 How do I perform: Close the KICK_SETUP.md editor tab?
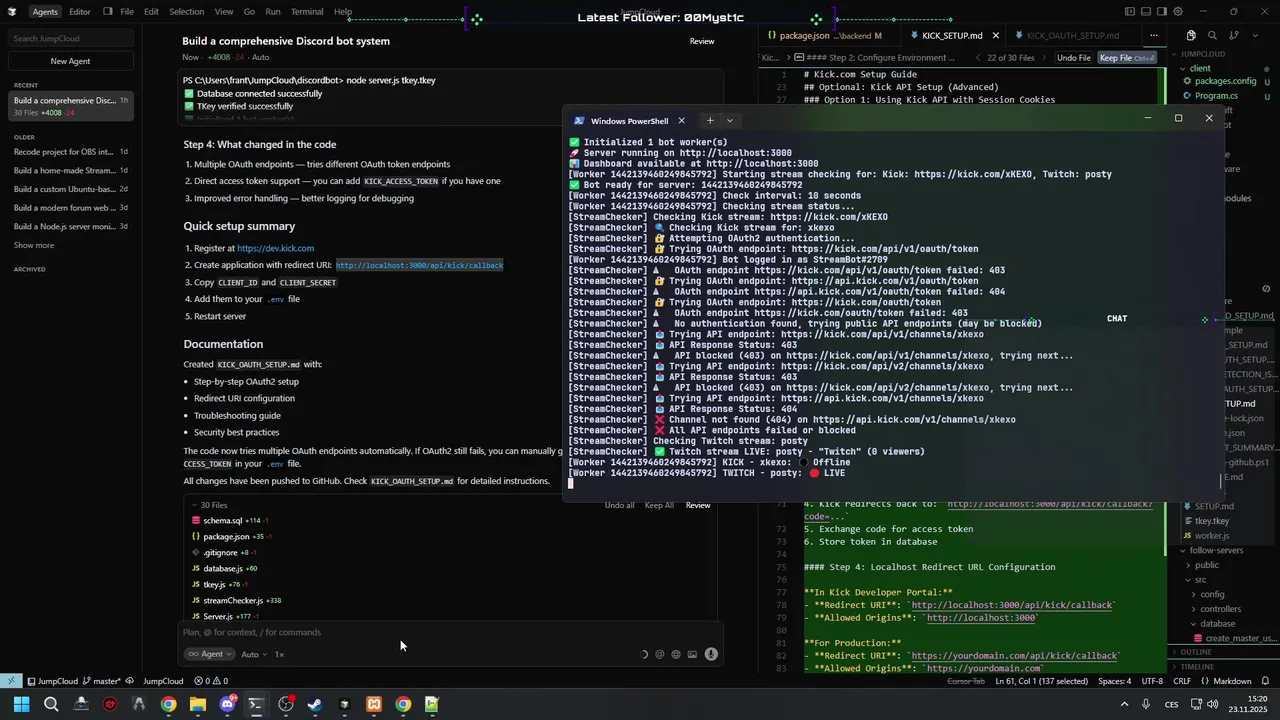(x=998, y=35)
